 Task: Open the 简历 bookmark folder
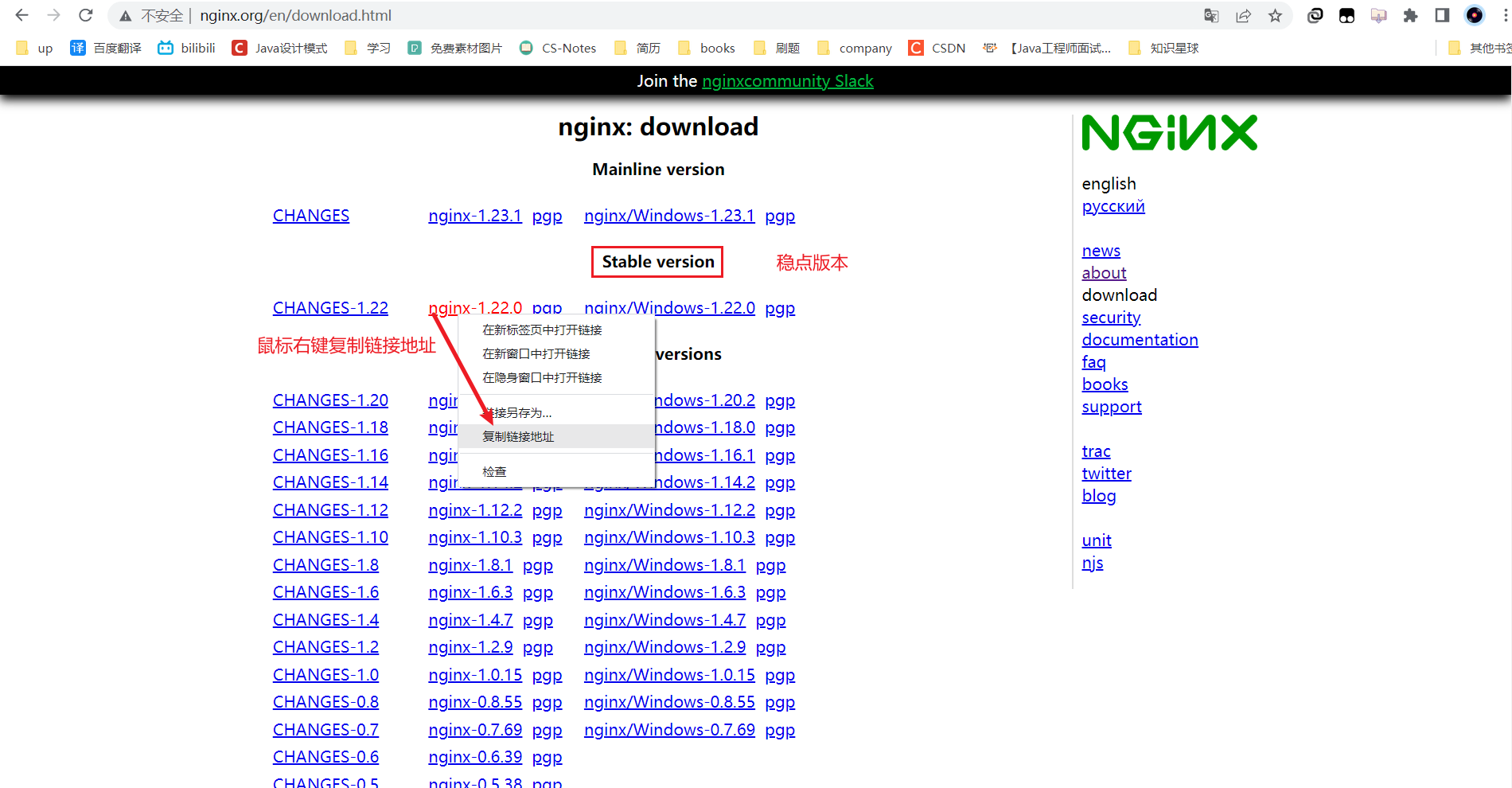[637, 49]
